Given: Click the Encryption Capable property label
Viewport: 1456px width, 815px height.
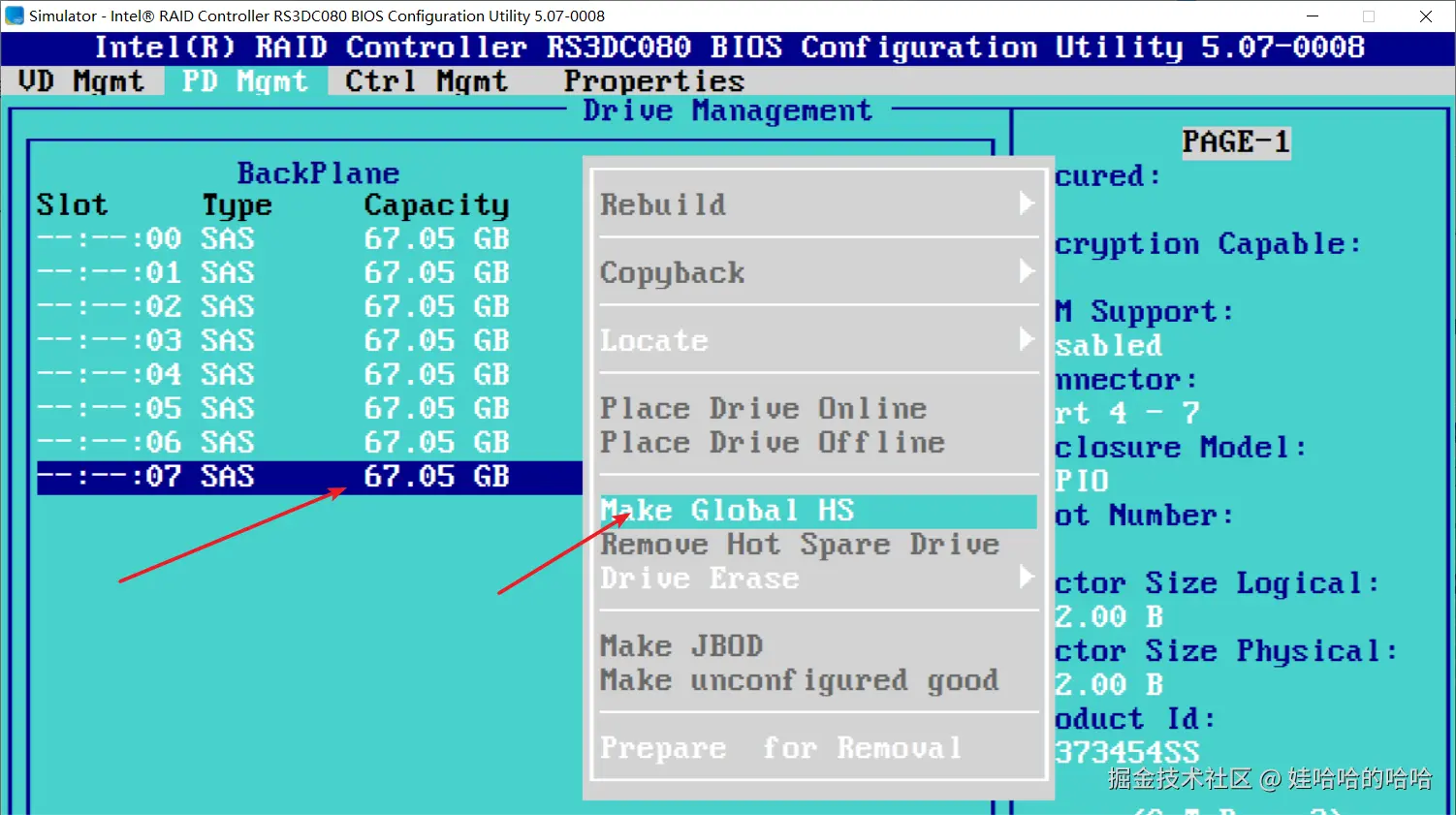Looking at the screenshot, I should click(x=1208, y=244).
